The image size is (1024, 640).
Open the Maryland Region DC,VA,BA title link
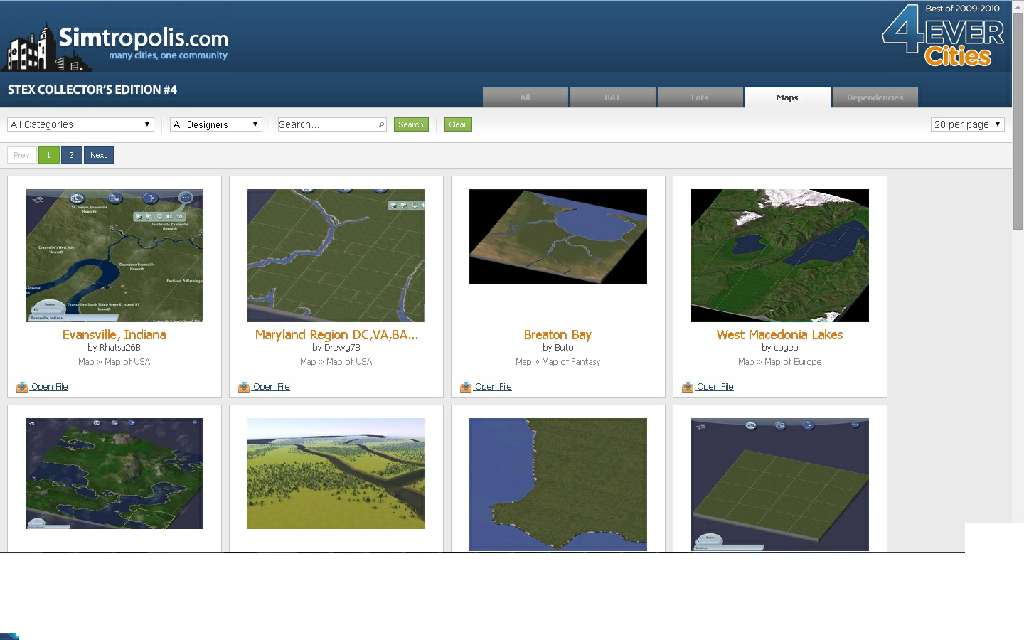[x=336, y=334]
